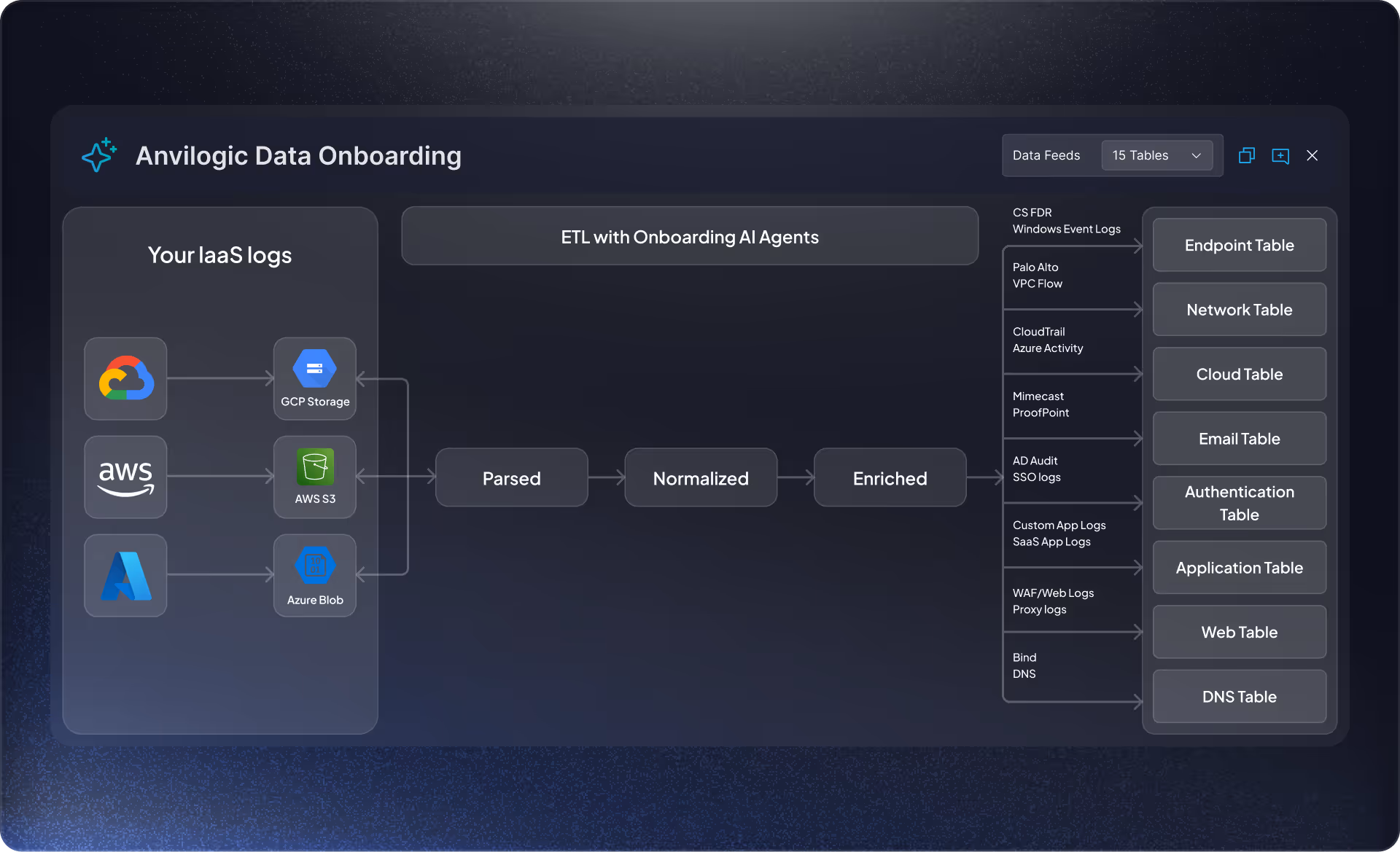Select the Endpoint Table
This screenshot has height=852, width=1400.
pos(1239,246)
